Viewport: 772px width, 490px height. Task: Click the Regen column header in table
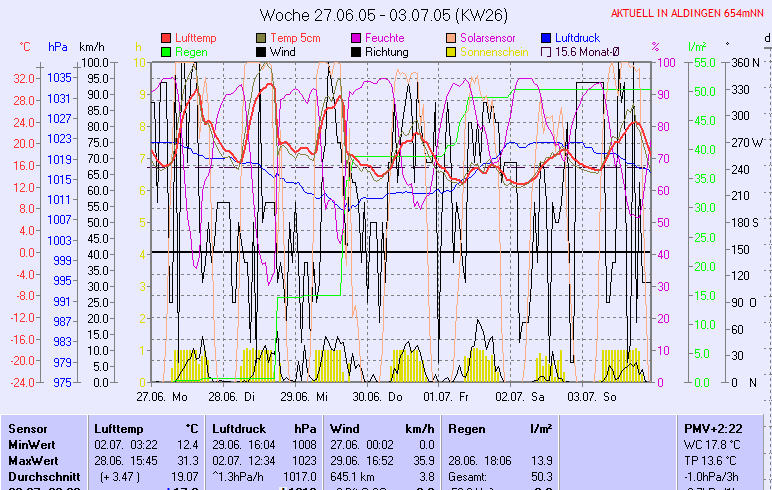click(467, 428)
